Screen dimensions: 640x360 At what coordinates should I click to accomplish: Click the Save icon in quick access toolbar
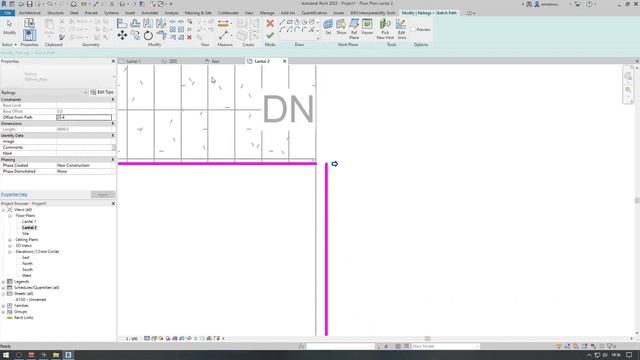(x=29, y=4)
